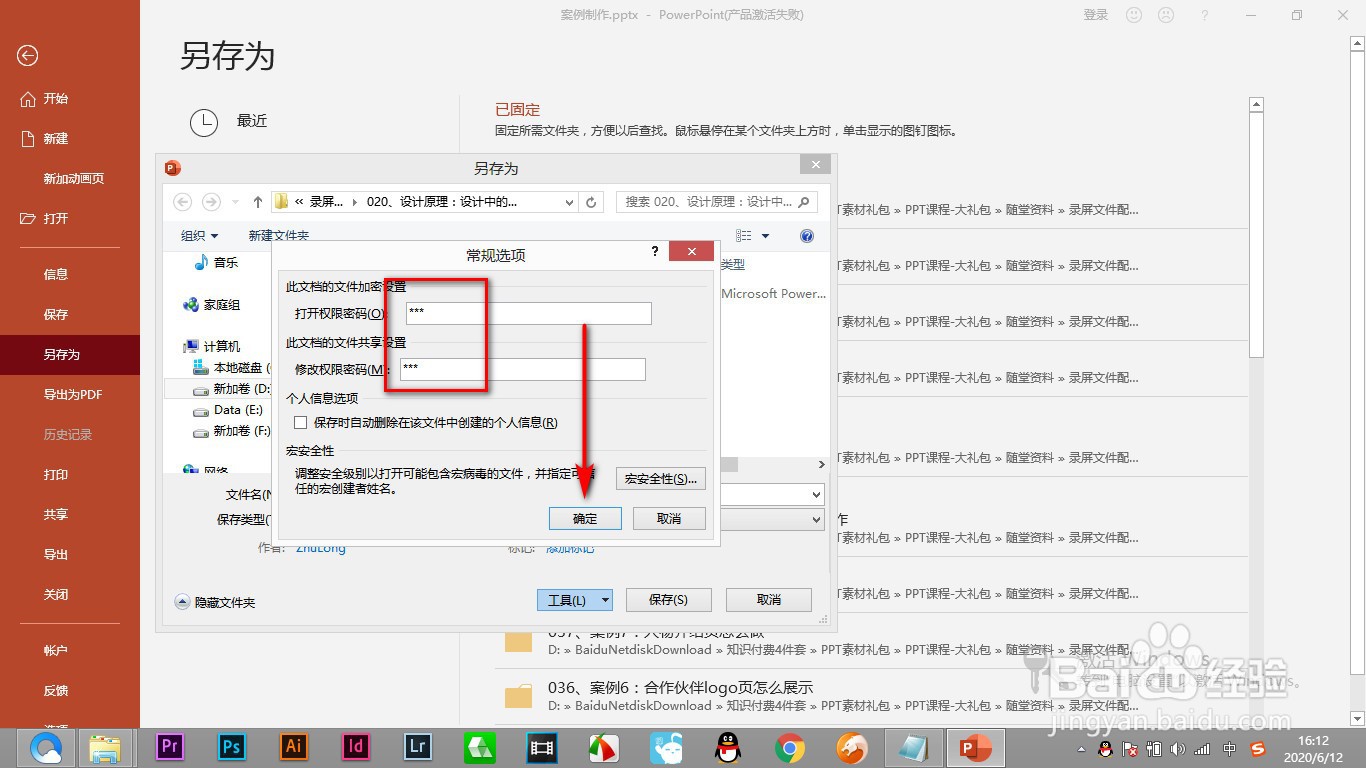Expand the address bar path dropdown
Screen dimensions: 1366x768
click(x=570, y=202)
